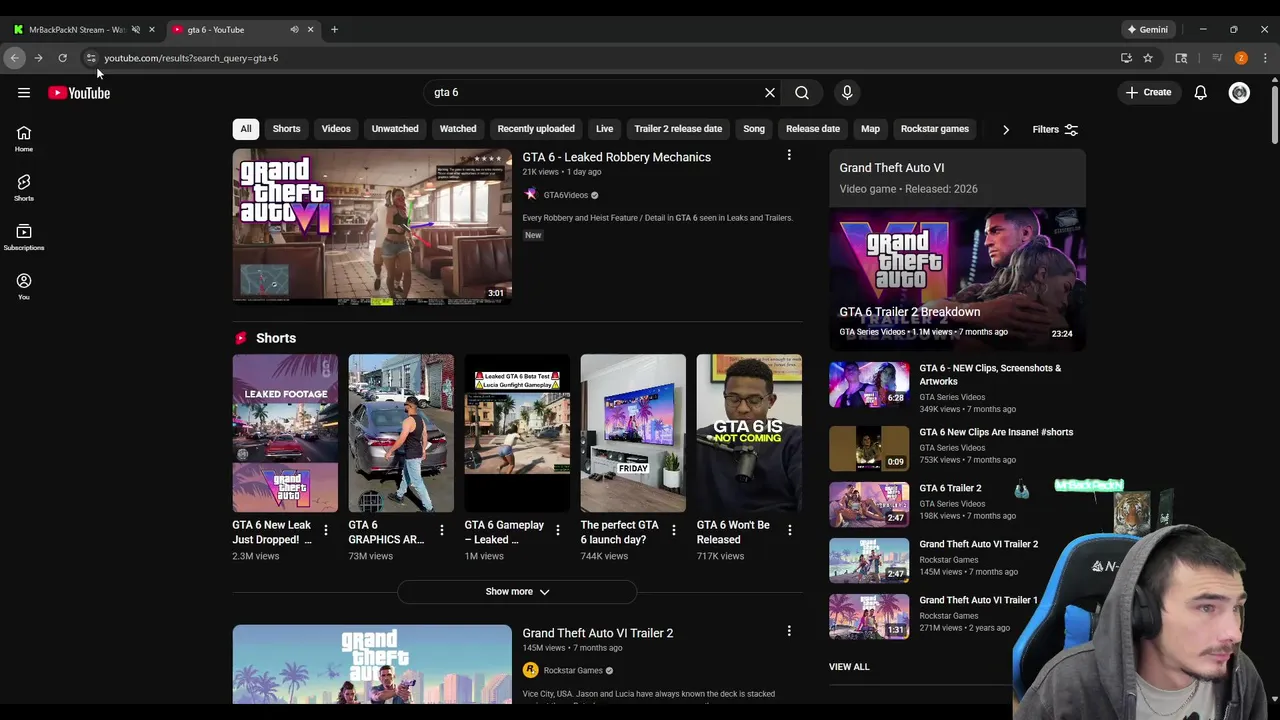Open LEAKED FOOTAGE short thumbnail
Viewport: 1280px width, 720px height.
click(285, 433)
